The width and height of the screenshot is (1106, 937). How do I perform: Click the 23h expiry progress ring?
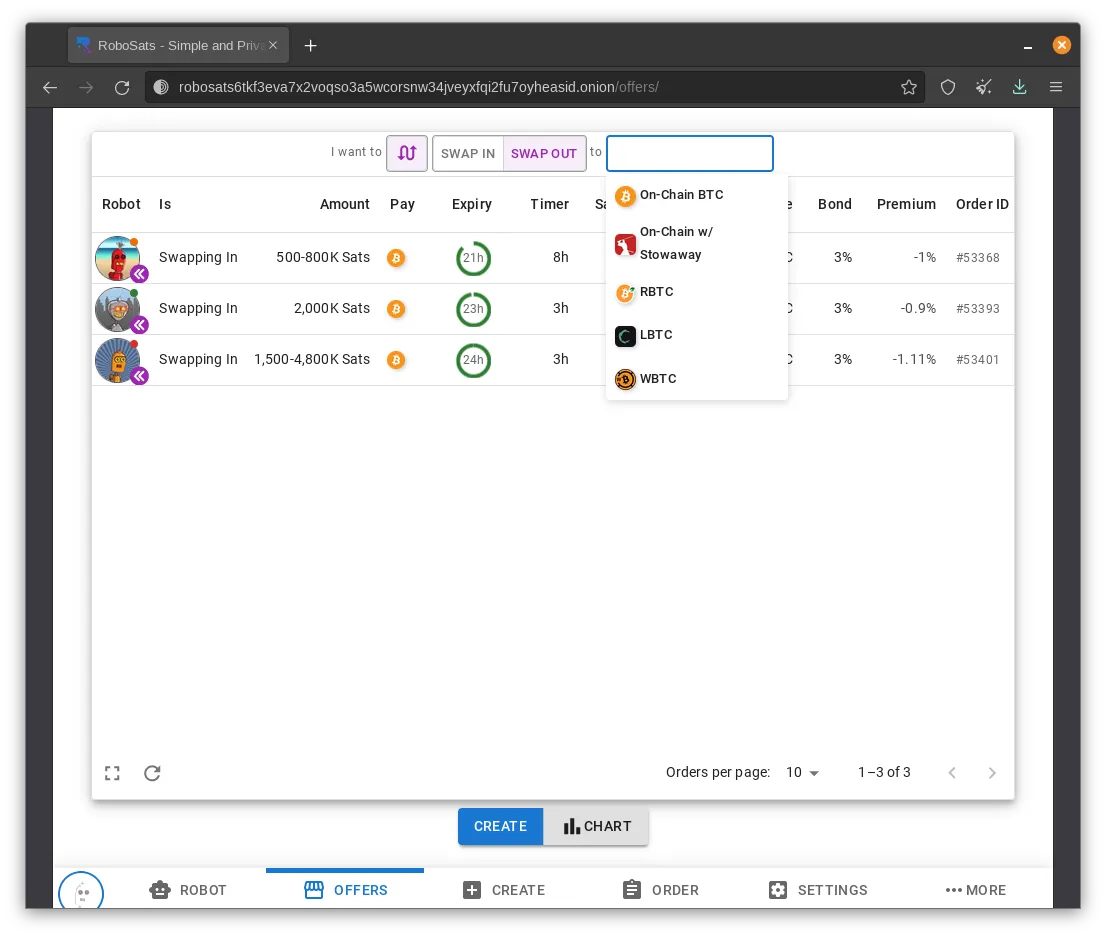473,309
